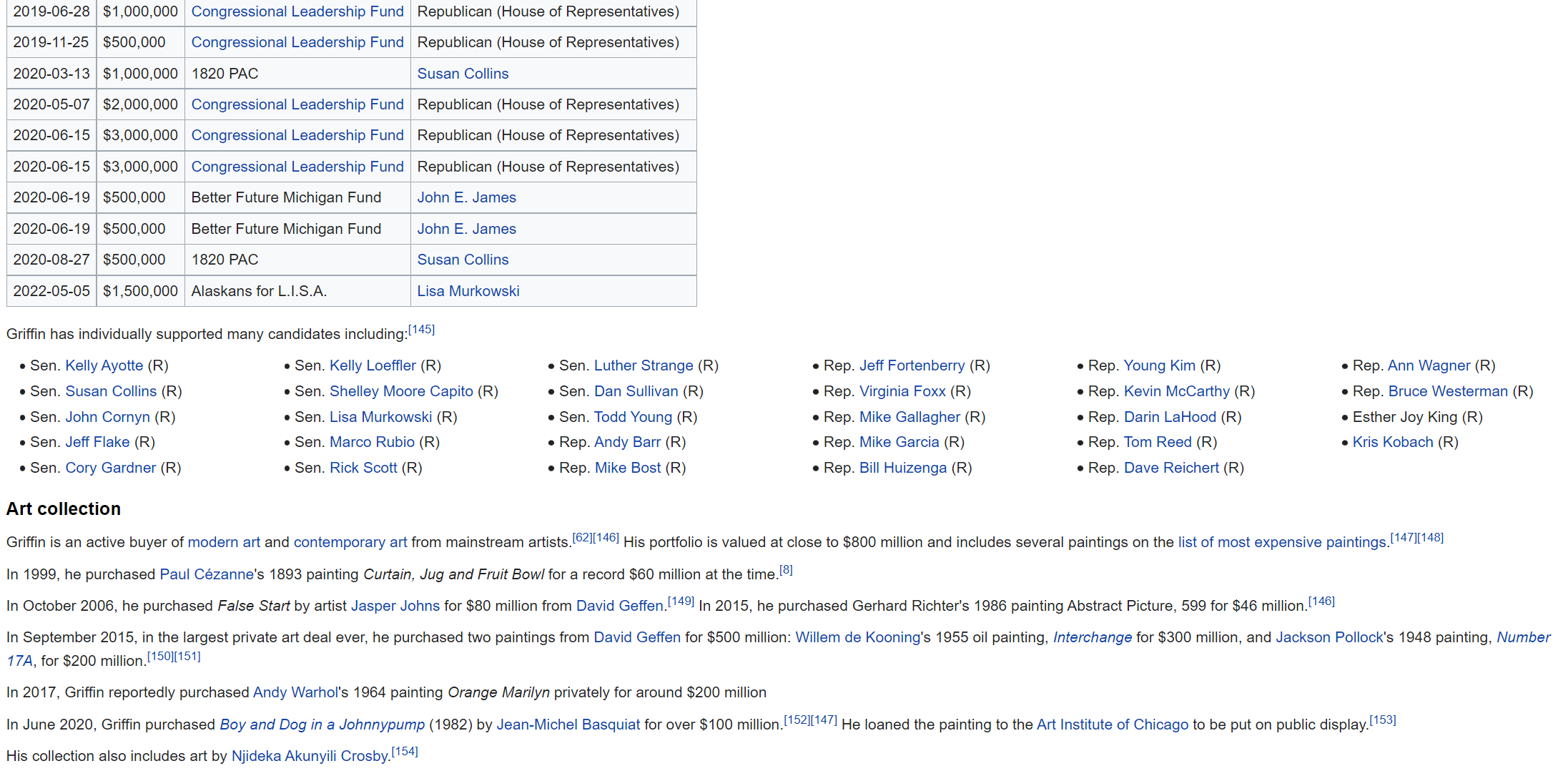The height and width of the screenshot is (771, 1568).
Task: Open Marco Rubio link
Action: click(372, 442)
